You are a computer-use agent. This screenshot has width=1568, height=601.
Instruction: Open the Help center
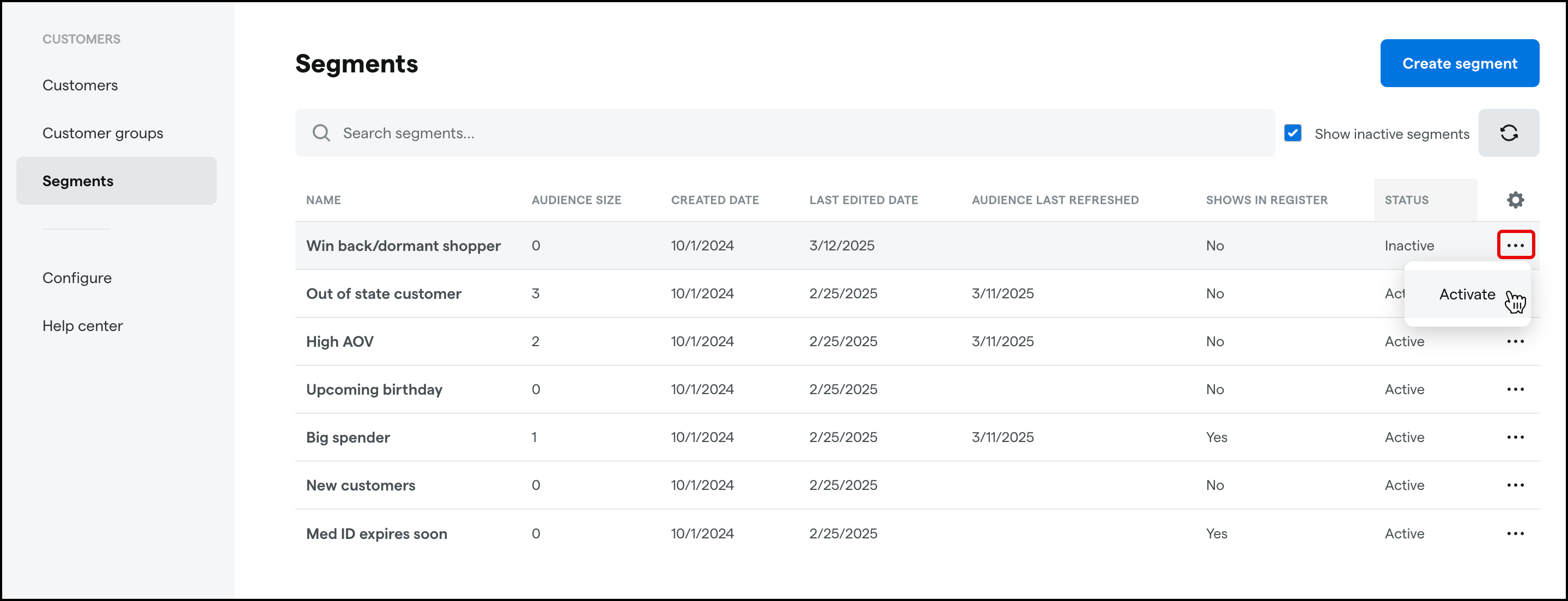pos(82,326)
